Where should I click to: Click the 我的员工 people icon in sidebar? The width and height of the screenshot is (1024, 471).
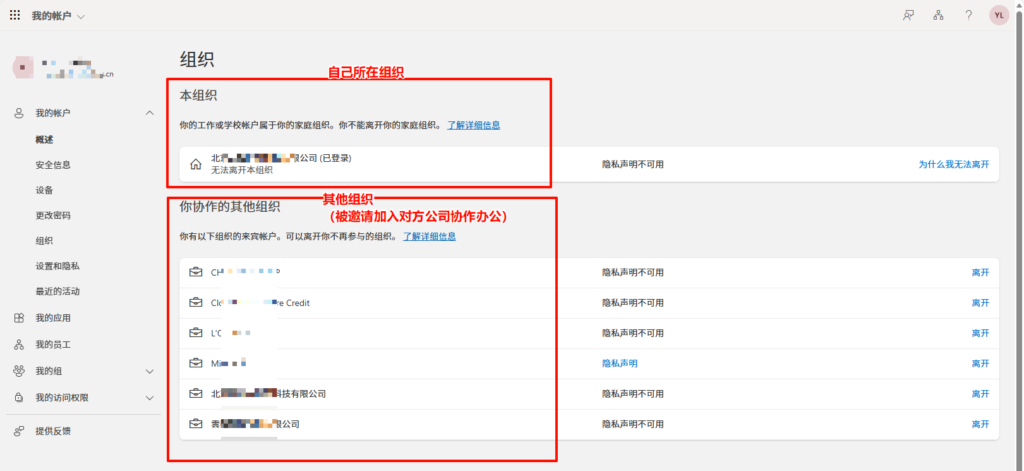tap(19, 344)
